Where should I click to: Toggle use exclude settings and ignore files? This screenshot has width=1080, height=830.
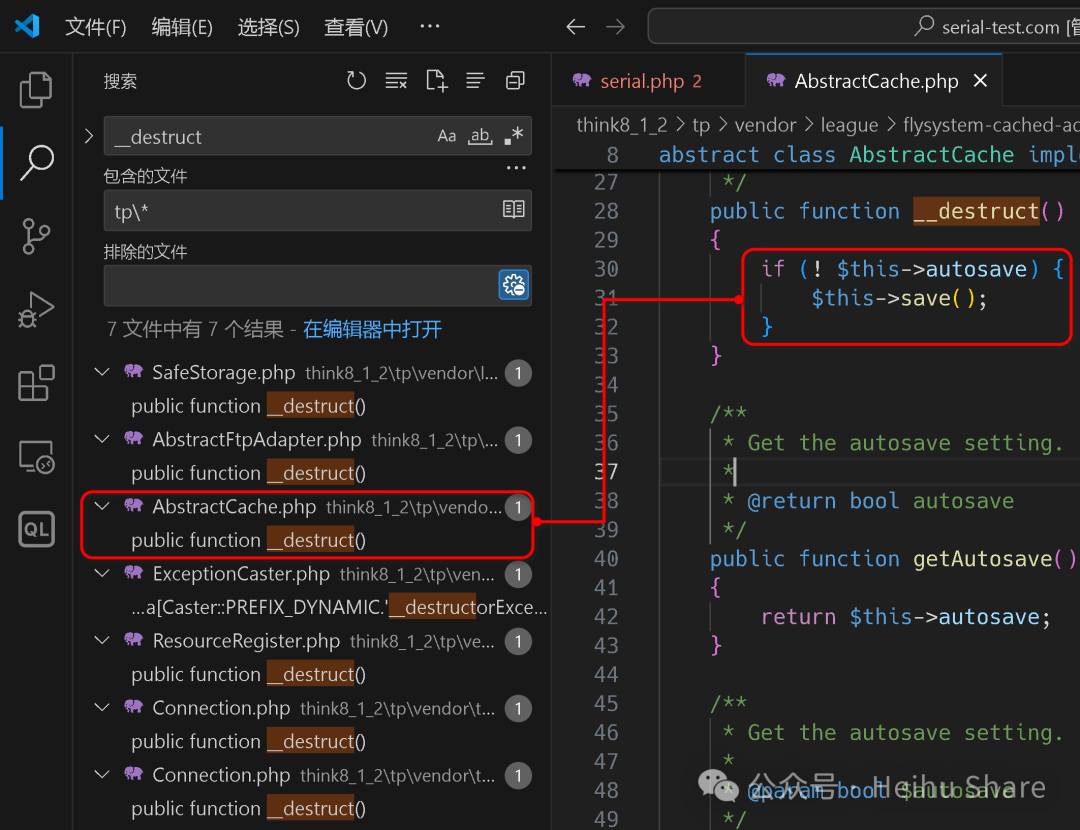[514, 284]
